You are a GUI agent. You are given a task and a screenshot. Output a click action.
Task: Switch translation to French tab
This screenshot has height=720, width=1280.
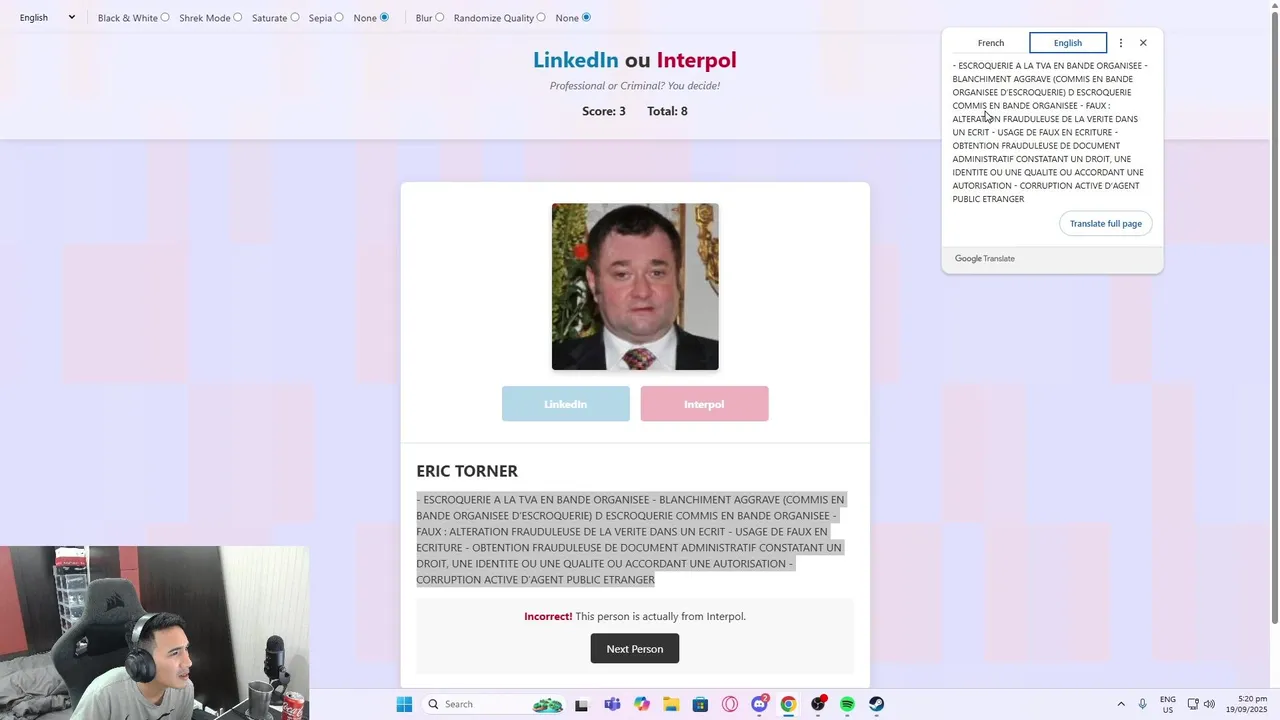click(x=991, y=43)
